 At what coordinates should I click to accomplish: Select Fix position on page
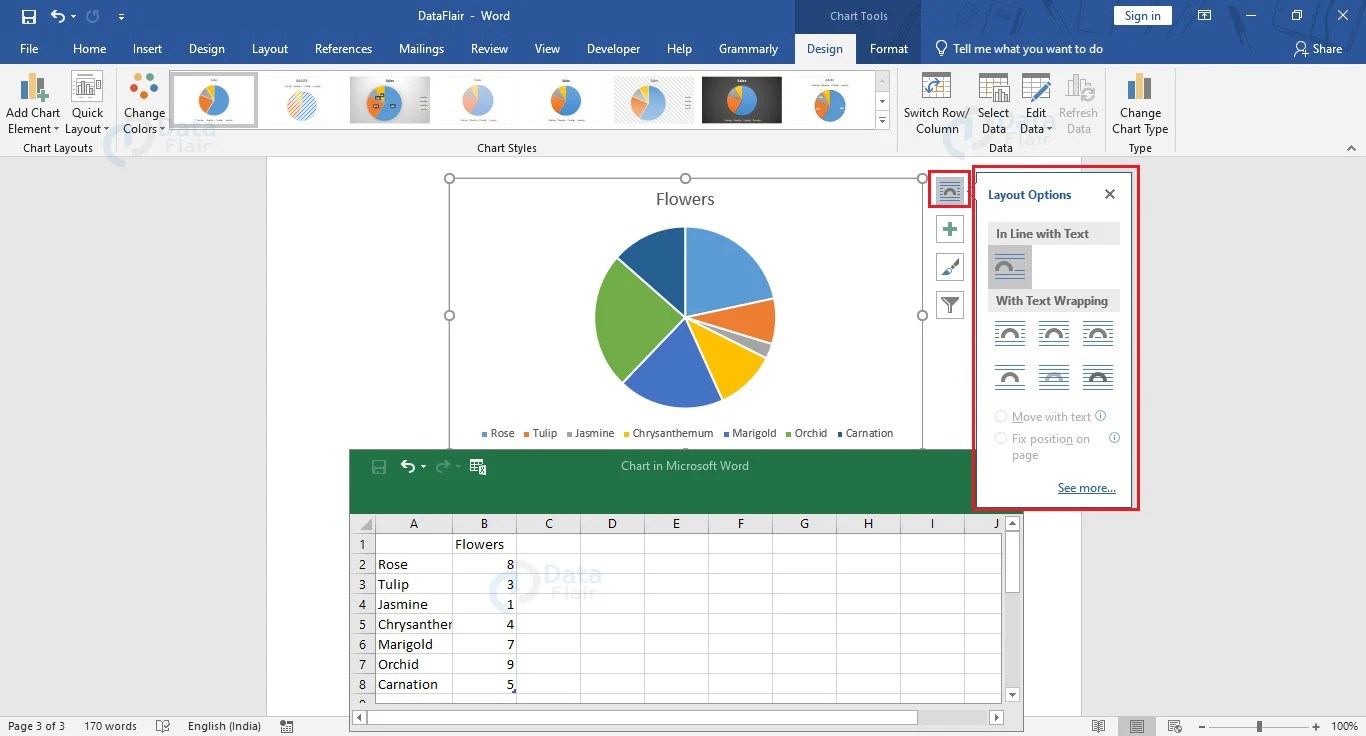(1001, 438)
